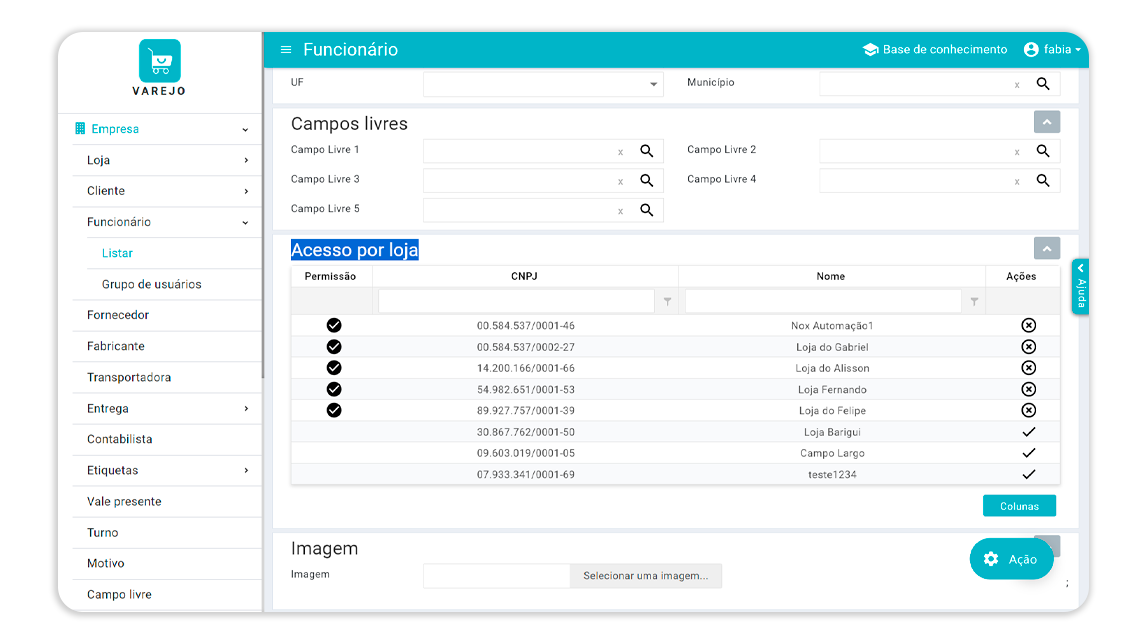Image resolution: width=1146 pixels, height=644 pixels.
Task: Click the CNPJ filter input field
Action: (x=516, y=301)
